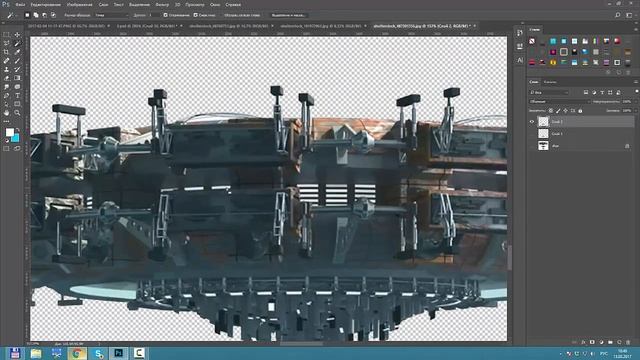
Task: Open the Окно menu
Action: tap(215, 4)
